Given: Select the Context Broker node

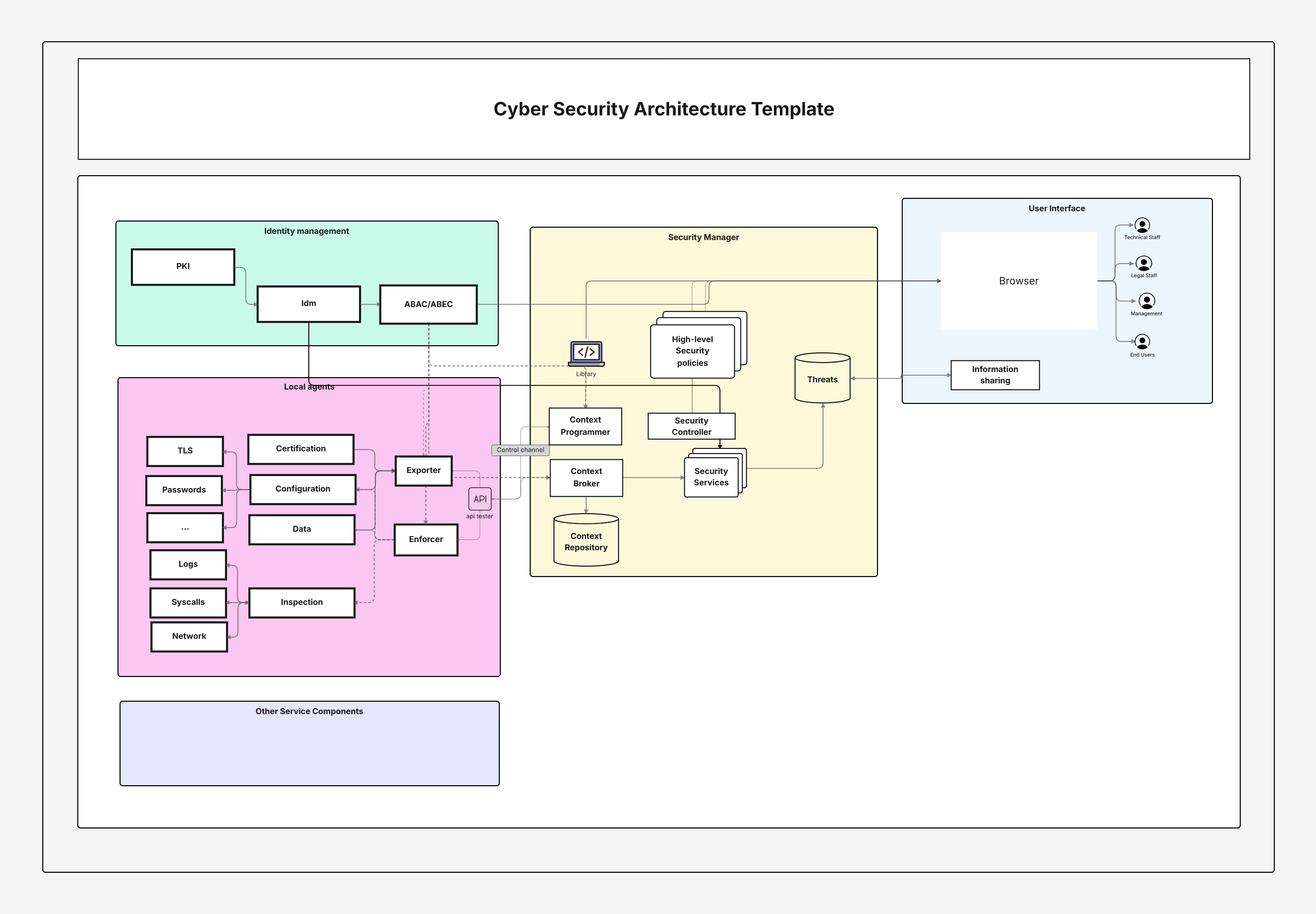Looking at the screenshot, I should point(586,478).
